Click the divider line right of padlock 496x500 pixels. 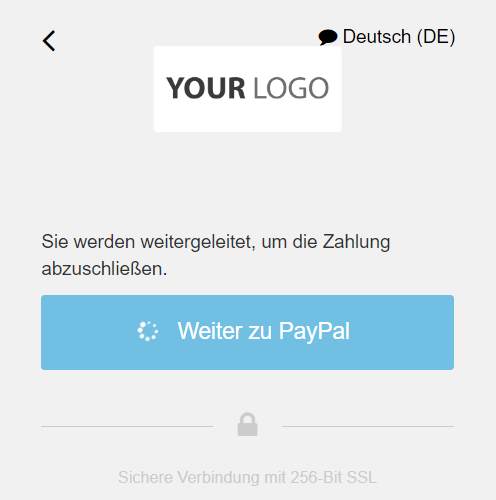pos(368,426)
